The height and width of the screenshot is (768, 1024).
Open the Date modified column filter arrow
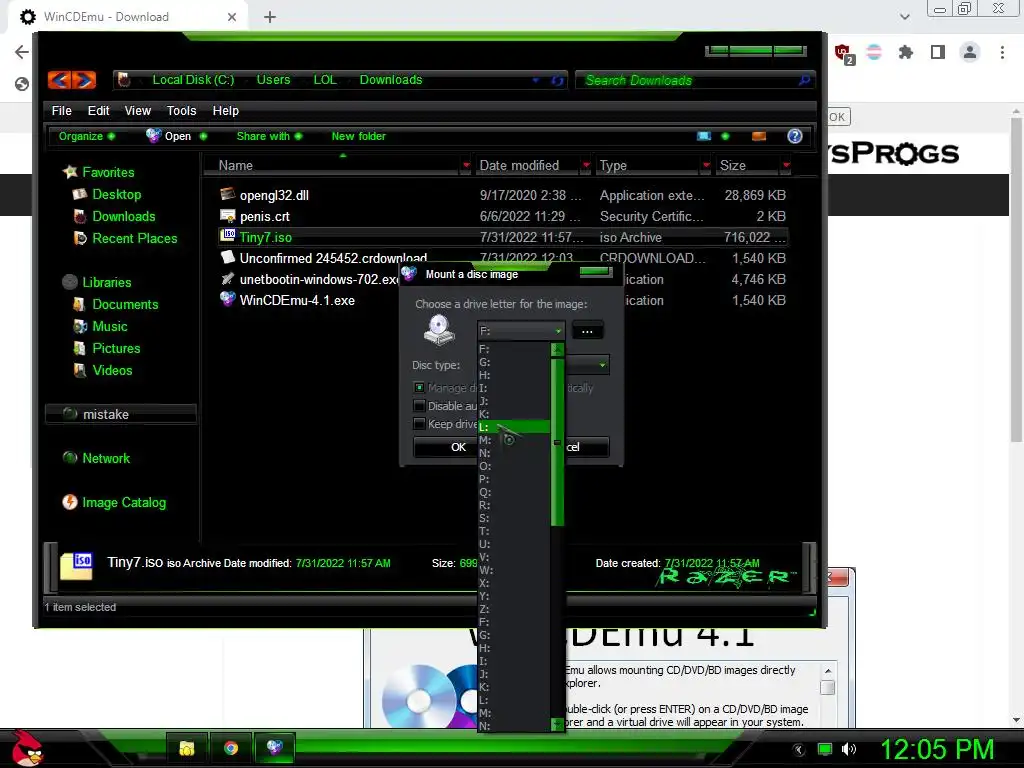[x=586, y=165]
